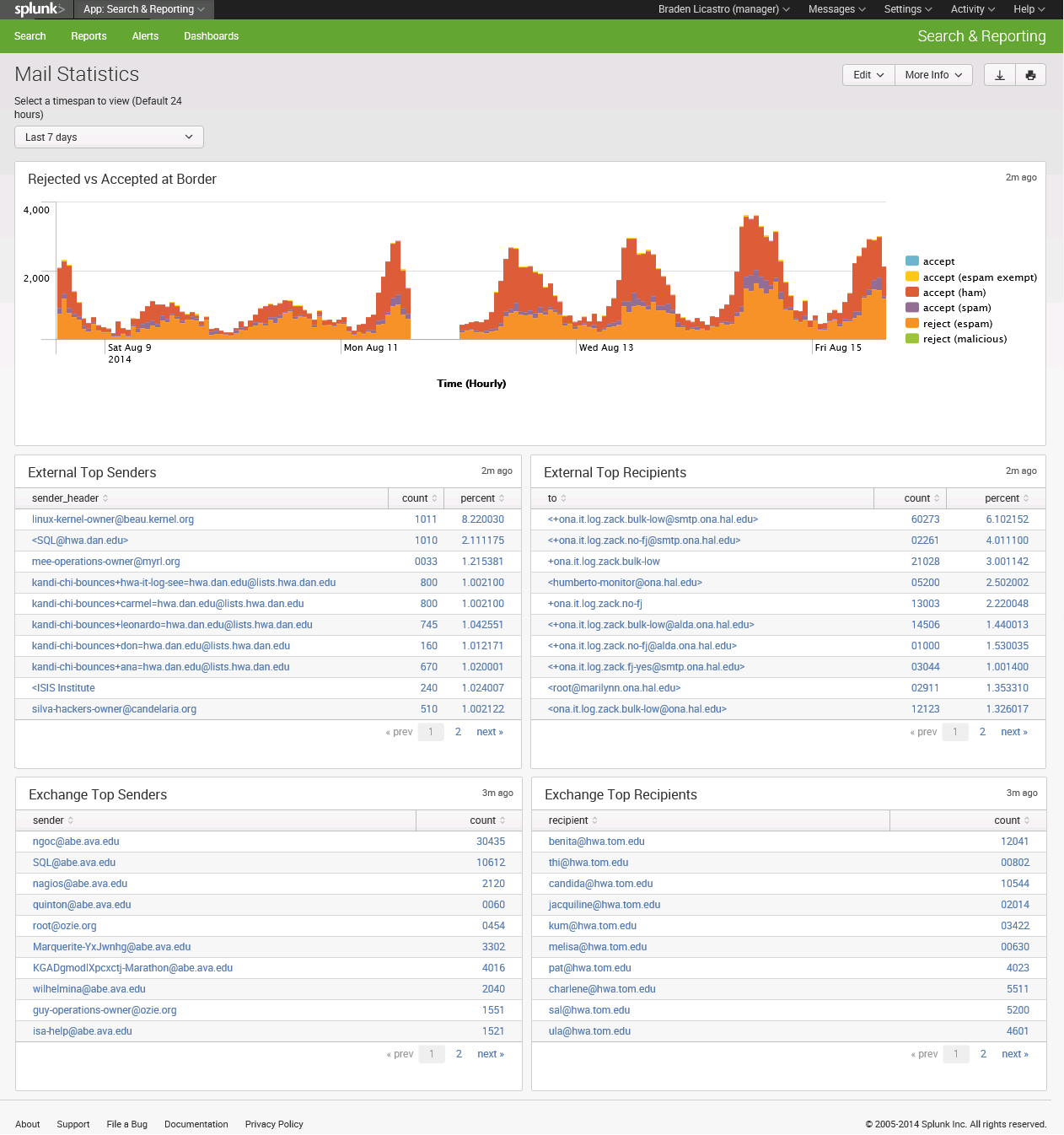Click next in Exchange Top Senders pagination
1064x1135 pixels.
coord(491,1054)
